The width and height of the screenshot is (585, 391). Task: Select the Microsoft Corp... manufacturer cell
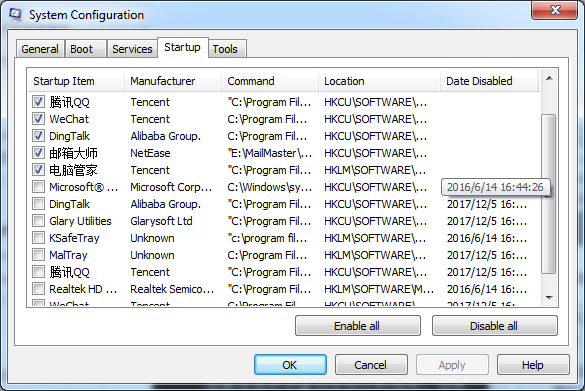pyautogui.click(x=171, y=187)
